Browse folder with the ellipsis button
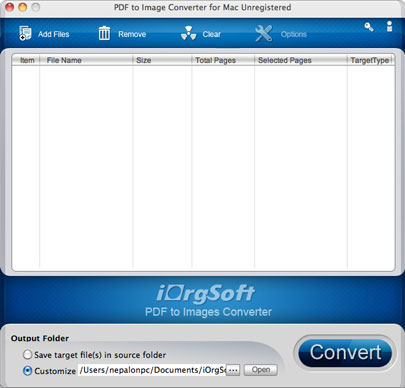Screen dimensions: 405x388 pos(233,370)
